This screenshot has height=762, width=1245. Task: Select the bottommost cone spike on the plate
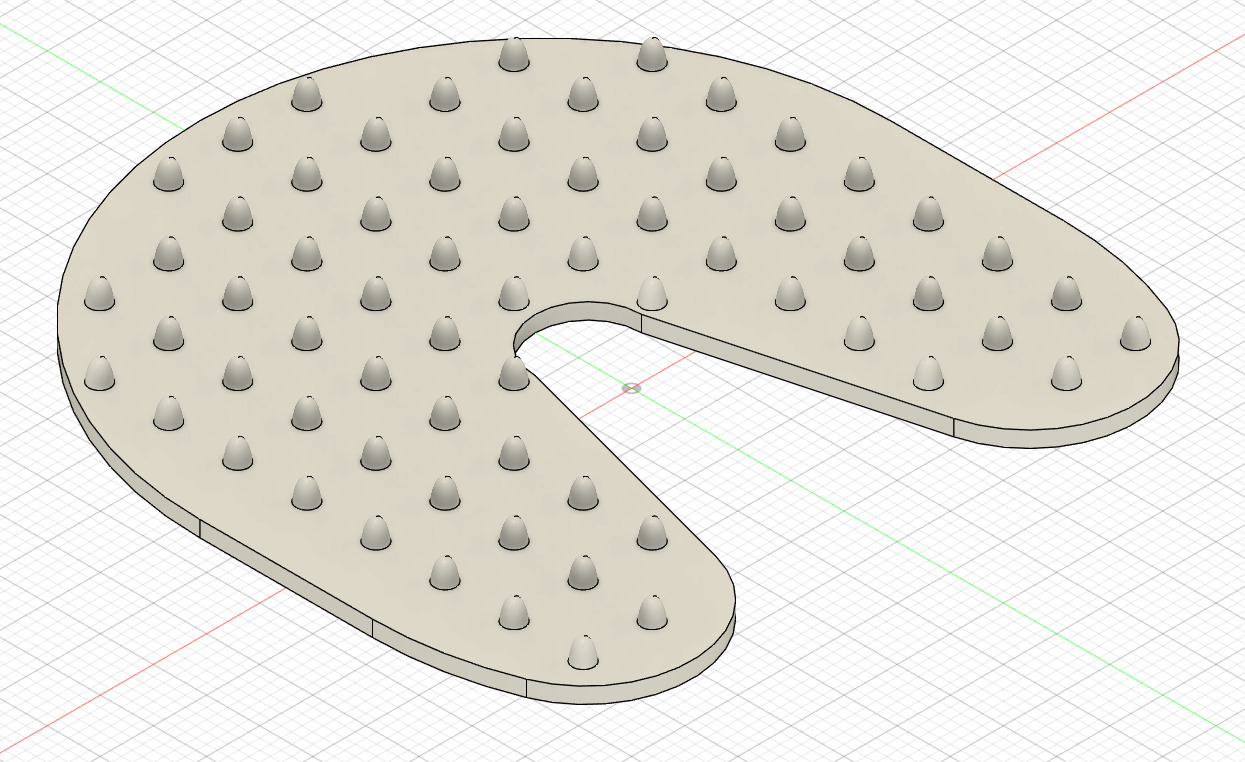583,652
